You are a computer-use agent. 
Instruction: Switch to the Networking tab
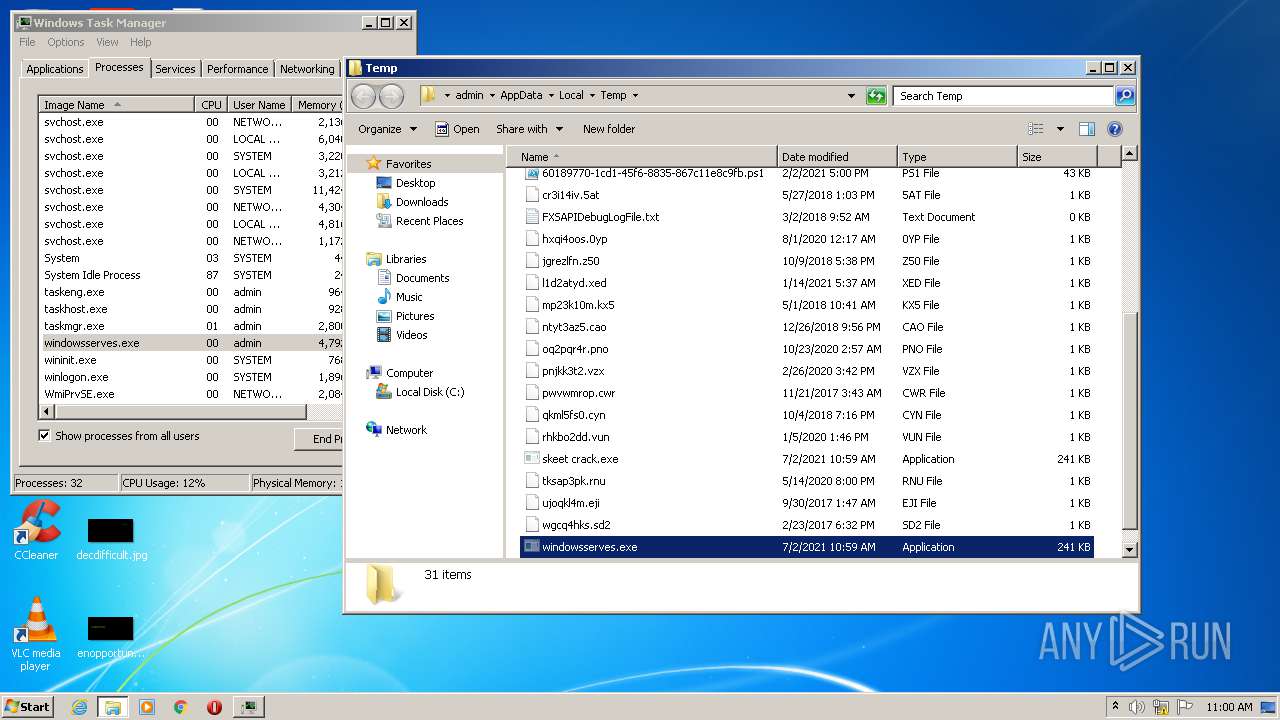click(307, 69)
